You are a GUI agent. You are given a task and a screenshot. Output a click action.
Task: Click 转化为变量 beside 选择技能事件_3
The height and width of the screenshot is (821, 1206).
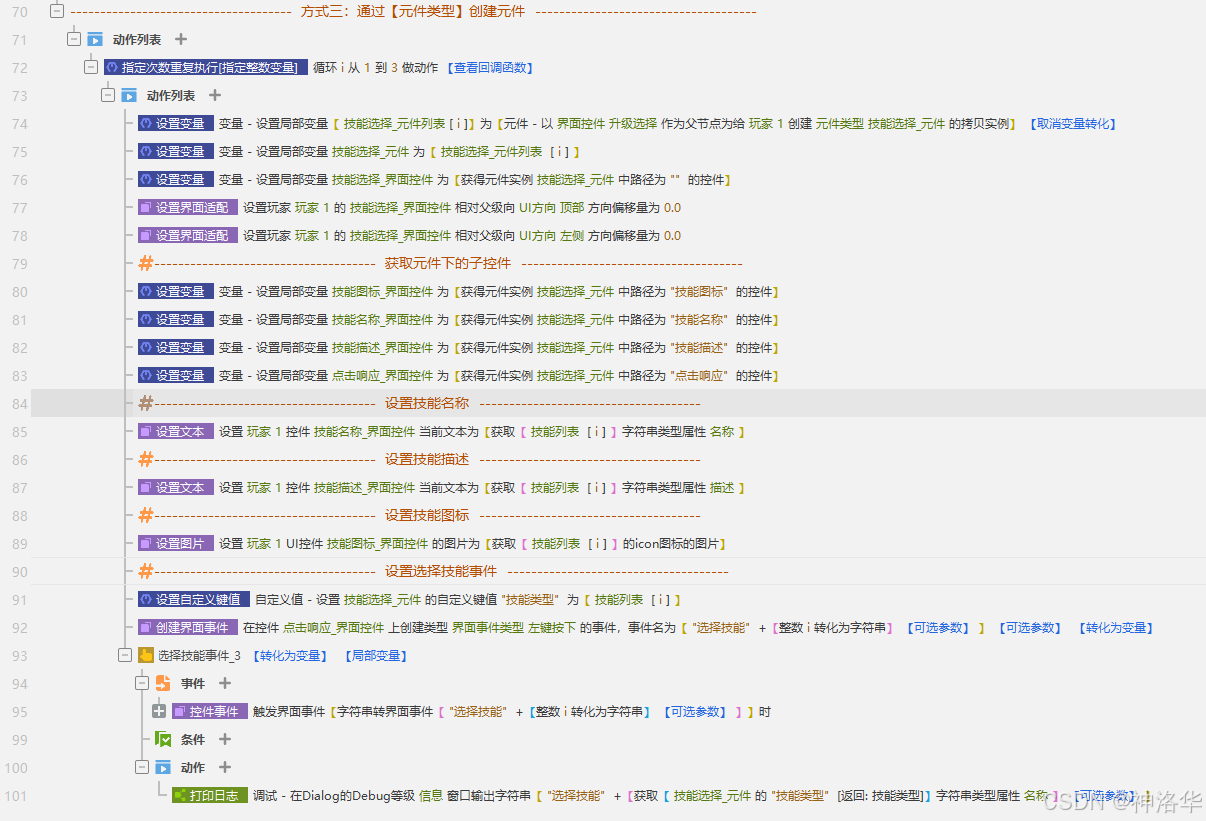coord(291,655)
